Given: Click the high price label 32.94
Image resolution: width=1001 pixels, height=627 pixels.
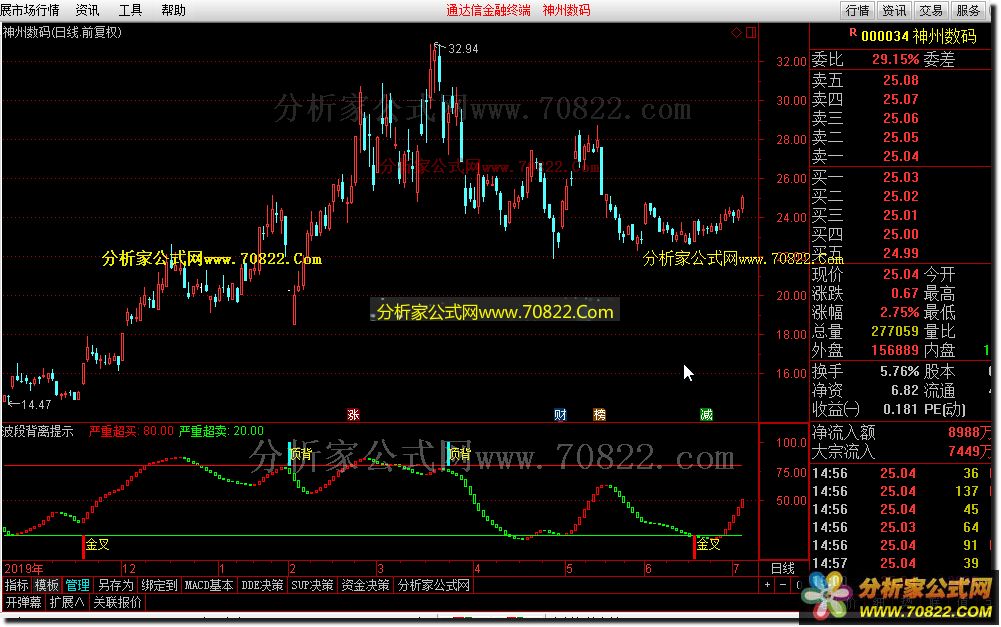Looking at the screenshot, I should tap(463, 49).
